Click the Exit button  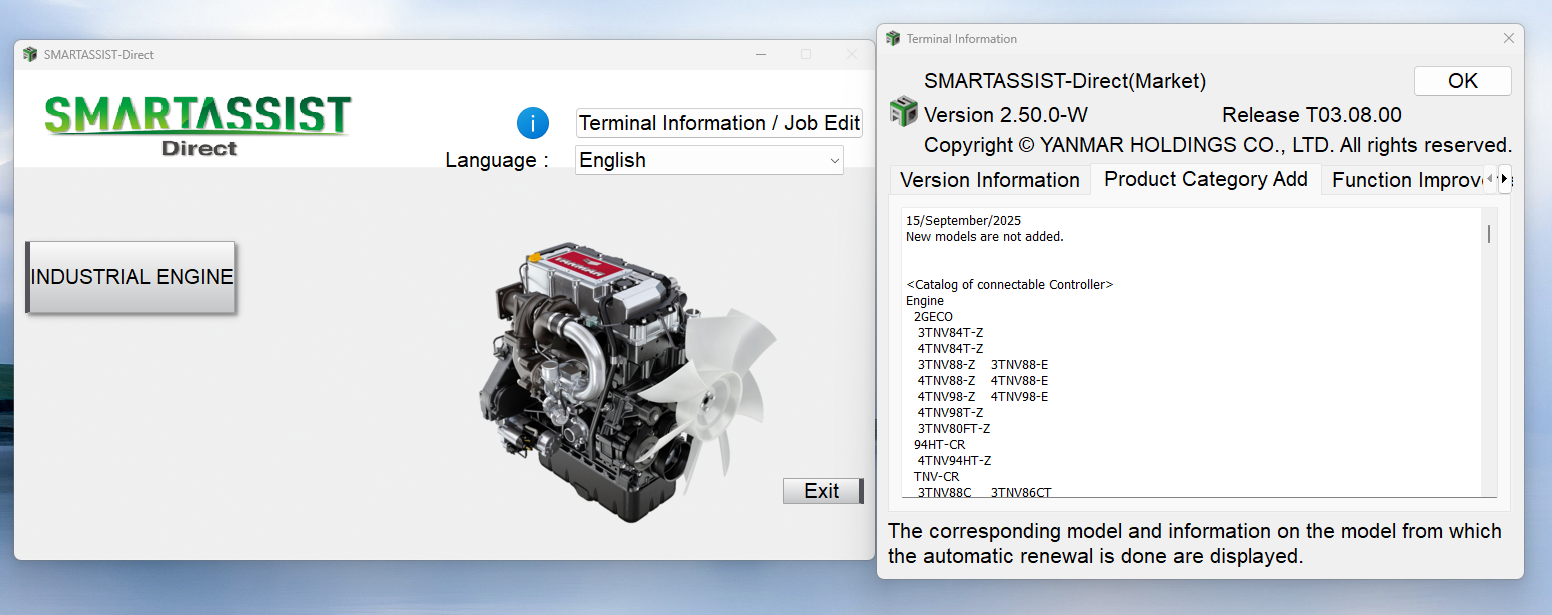[822, 490]
